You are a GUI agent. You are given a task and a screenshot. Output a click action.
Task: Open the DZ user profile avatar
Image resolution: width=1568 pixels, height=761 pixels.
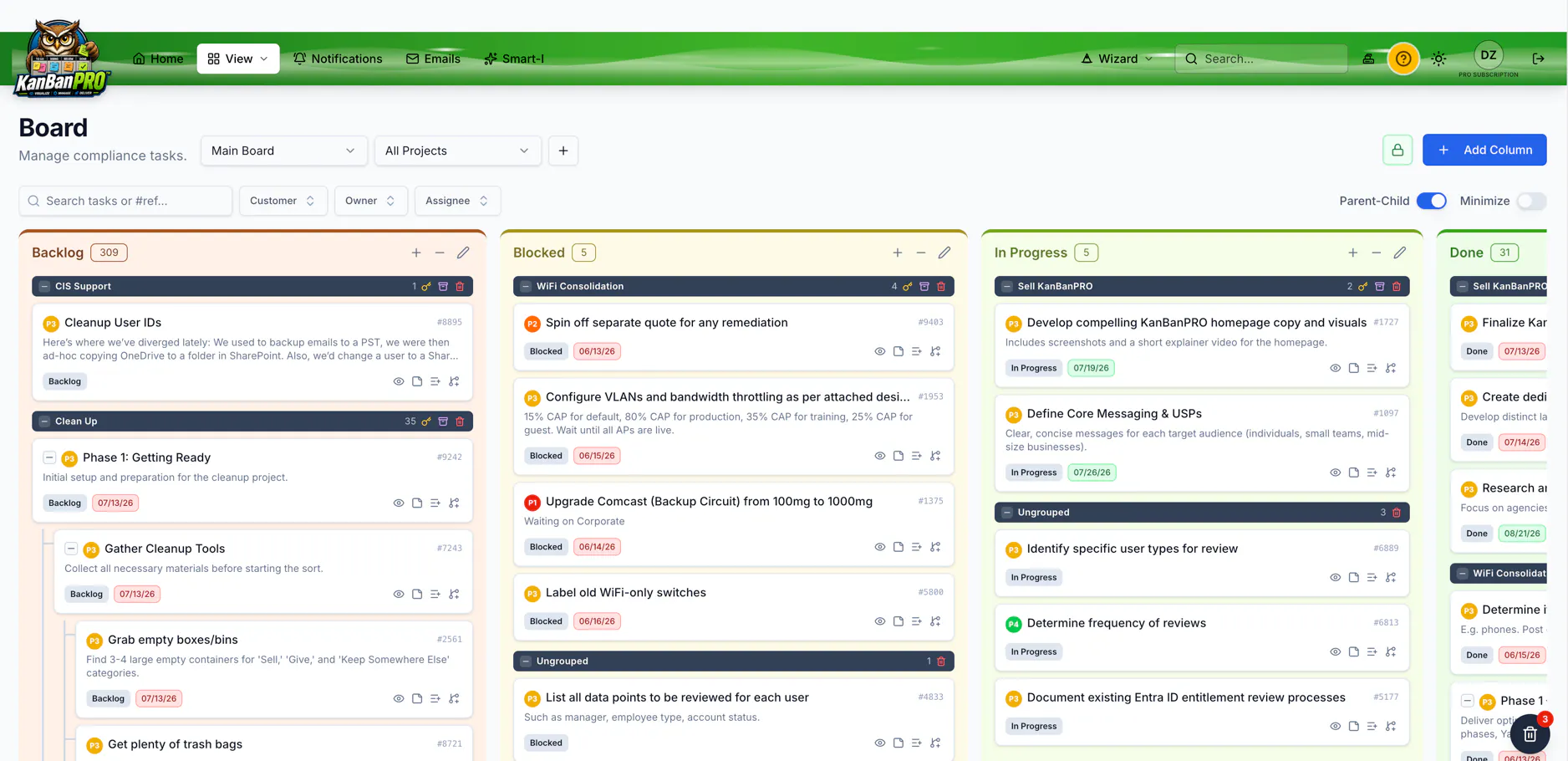coord(1489,55)
